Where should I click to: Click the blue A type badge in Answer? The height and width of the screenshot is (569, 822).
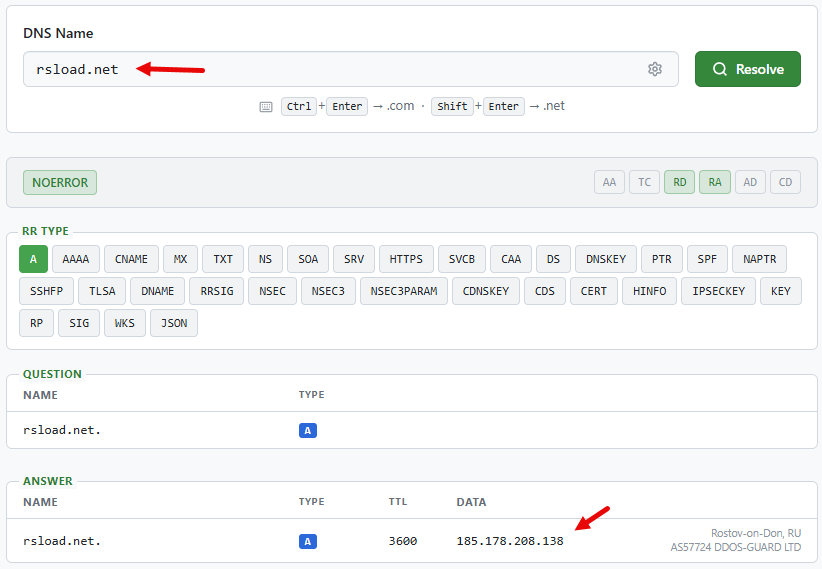coord(308,541)
